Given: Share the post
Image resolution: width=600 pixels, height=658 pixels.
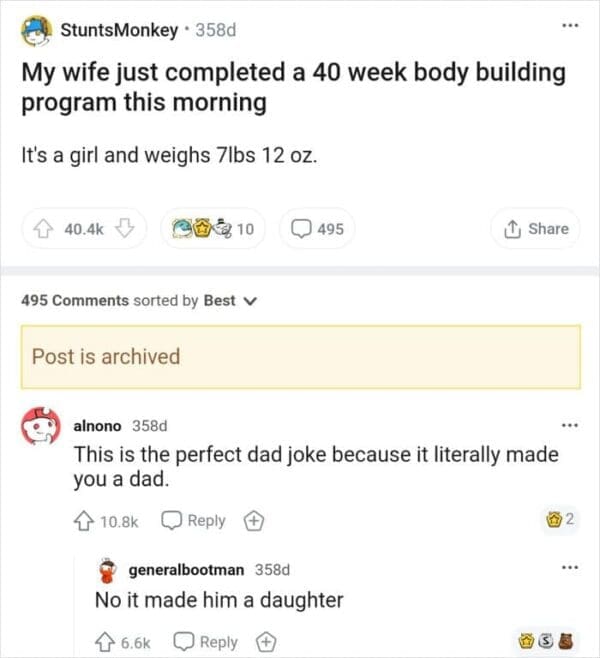Looking at the screenshot, I should (538, 229).
